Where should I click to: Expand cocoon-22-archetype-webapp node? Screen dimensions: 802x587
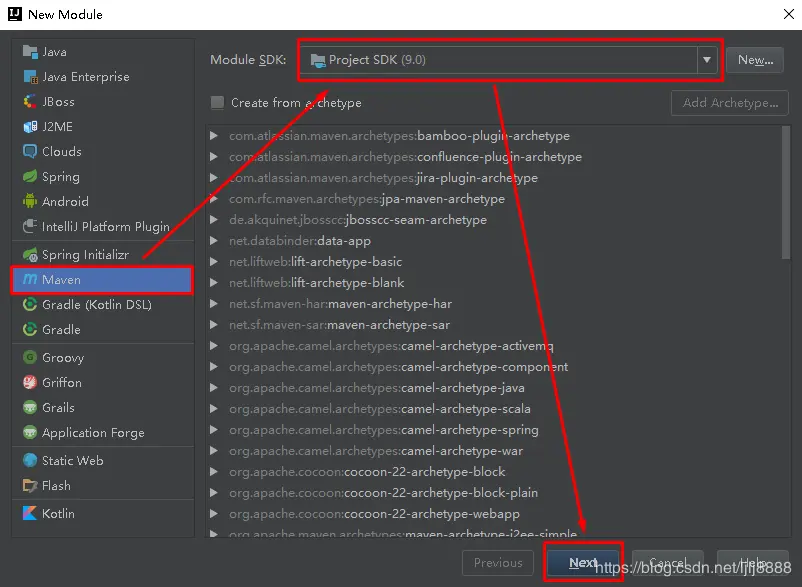click(214, 513)
